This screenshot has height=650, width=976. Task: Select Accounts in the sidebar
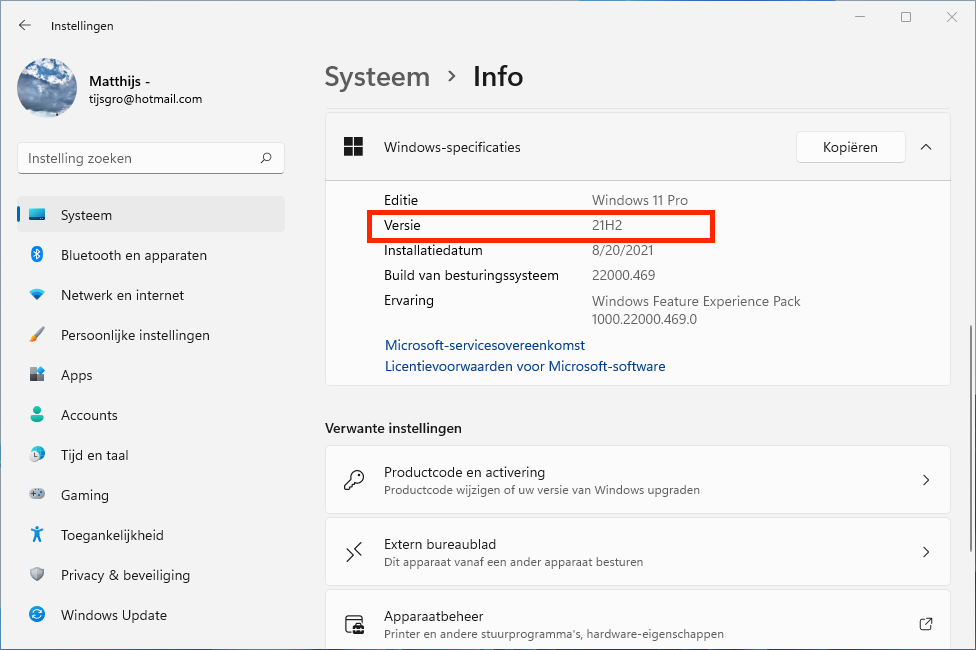click(89, 415)
